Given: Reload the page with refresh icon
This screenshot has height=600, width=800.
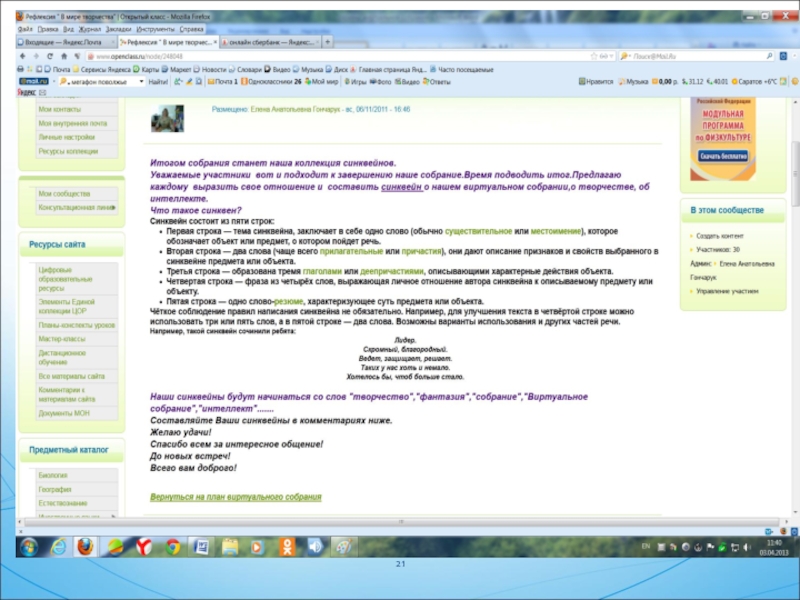Looking at the screenshot, I should pyautogui.click(x=50, y=56).
